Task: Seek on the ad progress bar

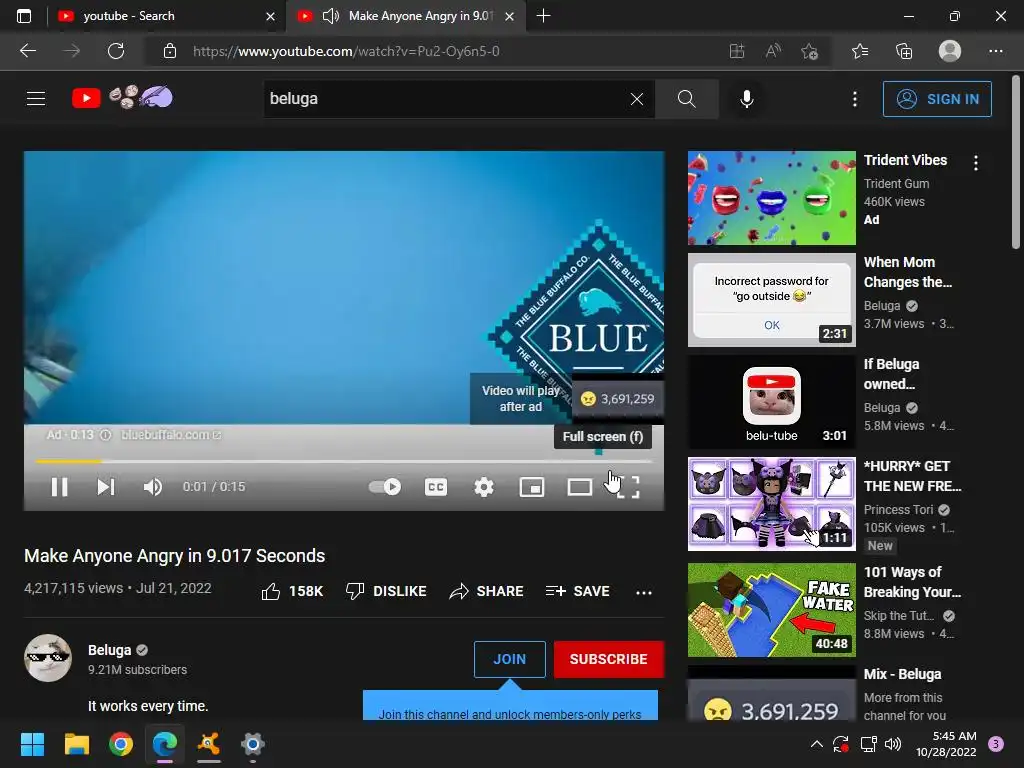Action: [x=344, y=461]
